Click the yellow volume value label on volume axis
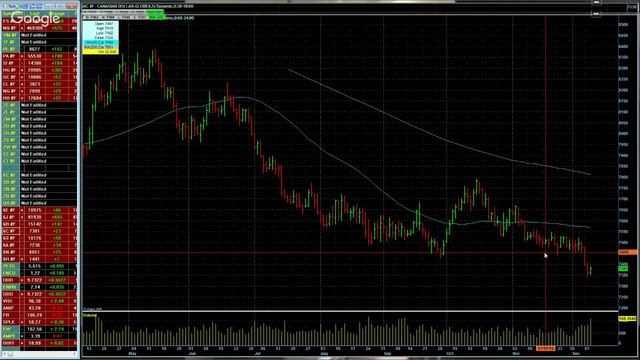Image resolution: width=640 pixels, height=360 pixels. coord(627,318)
